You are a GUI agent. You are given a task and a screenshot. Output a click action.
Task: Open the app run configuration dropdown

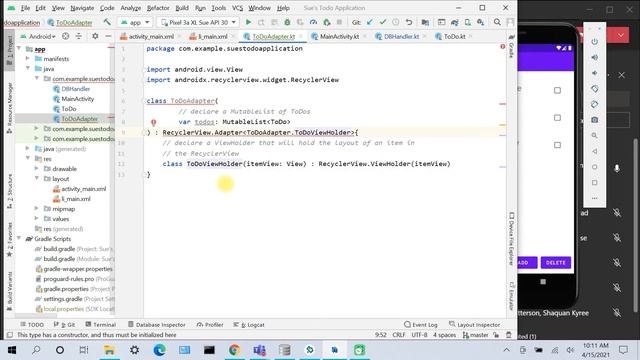(x=135, y=22)
